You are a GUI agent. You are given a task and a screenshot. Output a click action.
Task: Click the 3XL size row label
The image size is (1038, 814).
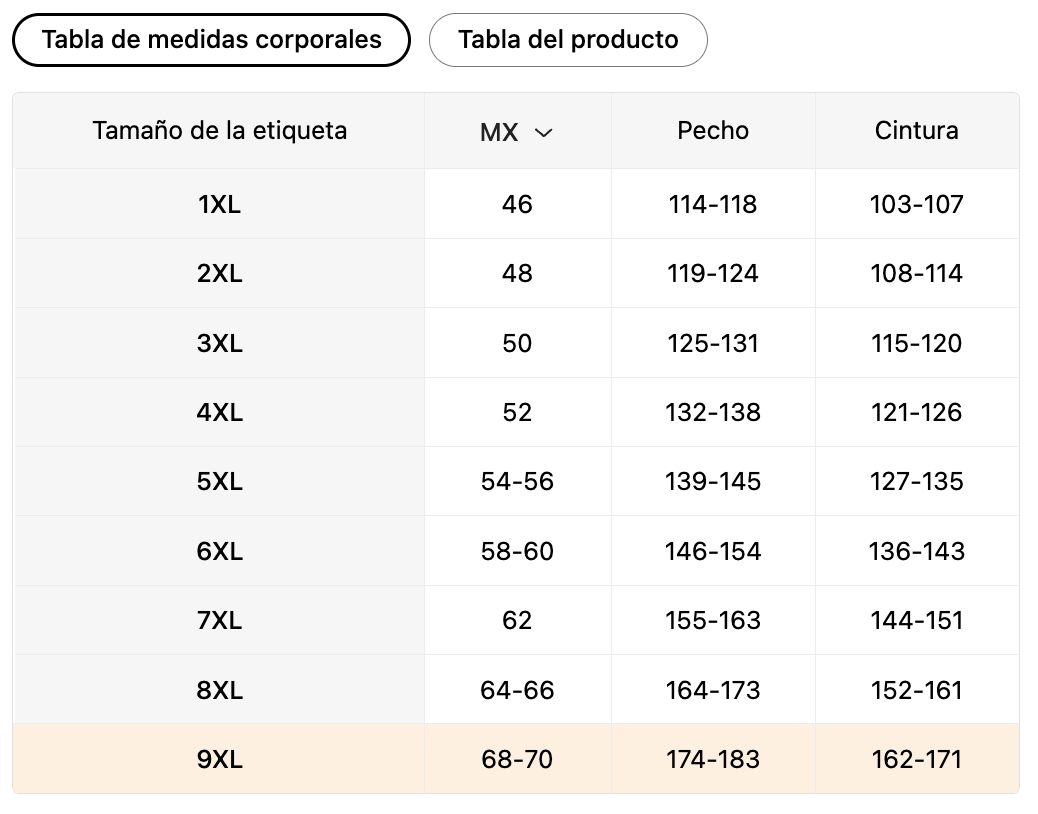pos(219,343)
